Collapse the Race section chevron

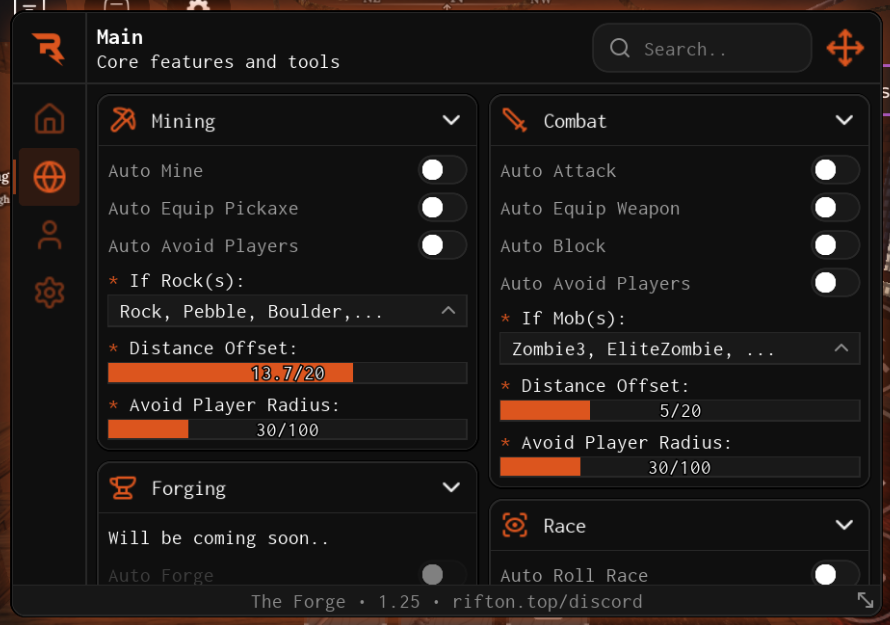pos(844,526)
